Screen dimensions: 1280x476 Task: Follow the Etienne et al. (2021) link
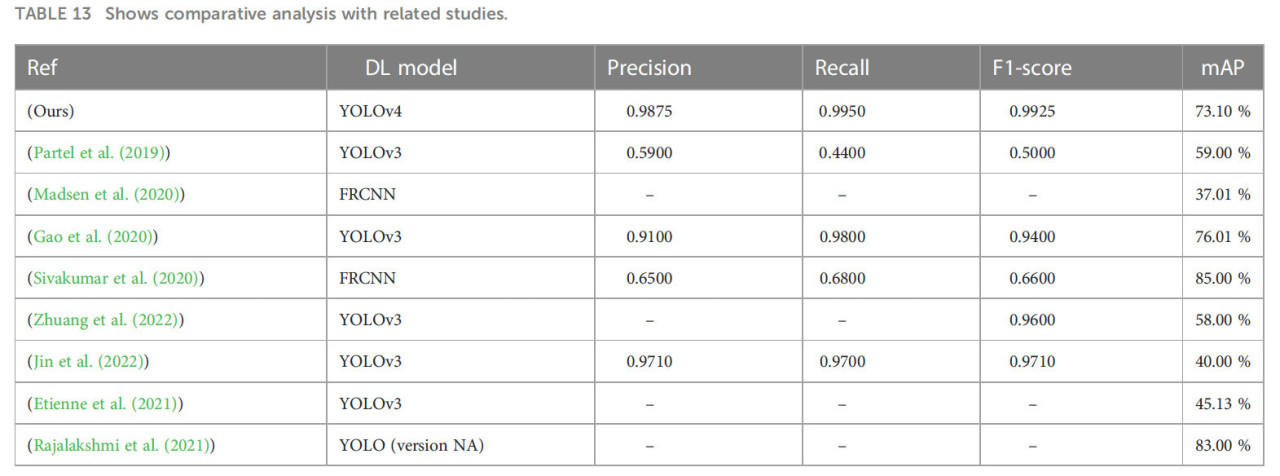coord(103,404)
